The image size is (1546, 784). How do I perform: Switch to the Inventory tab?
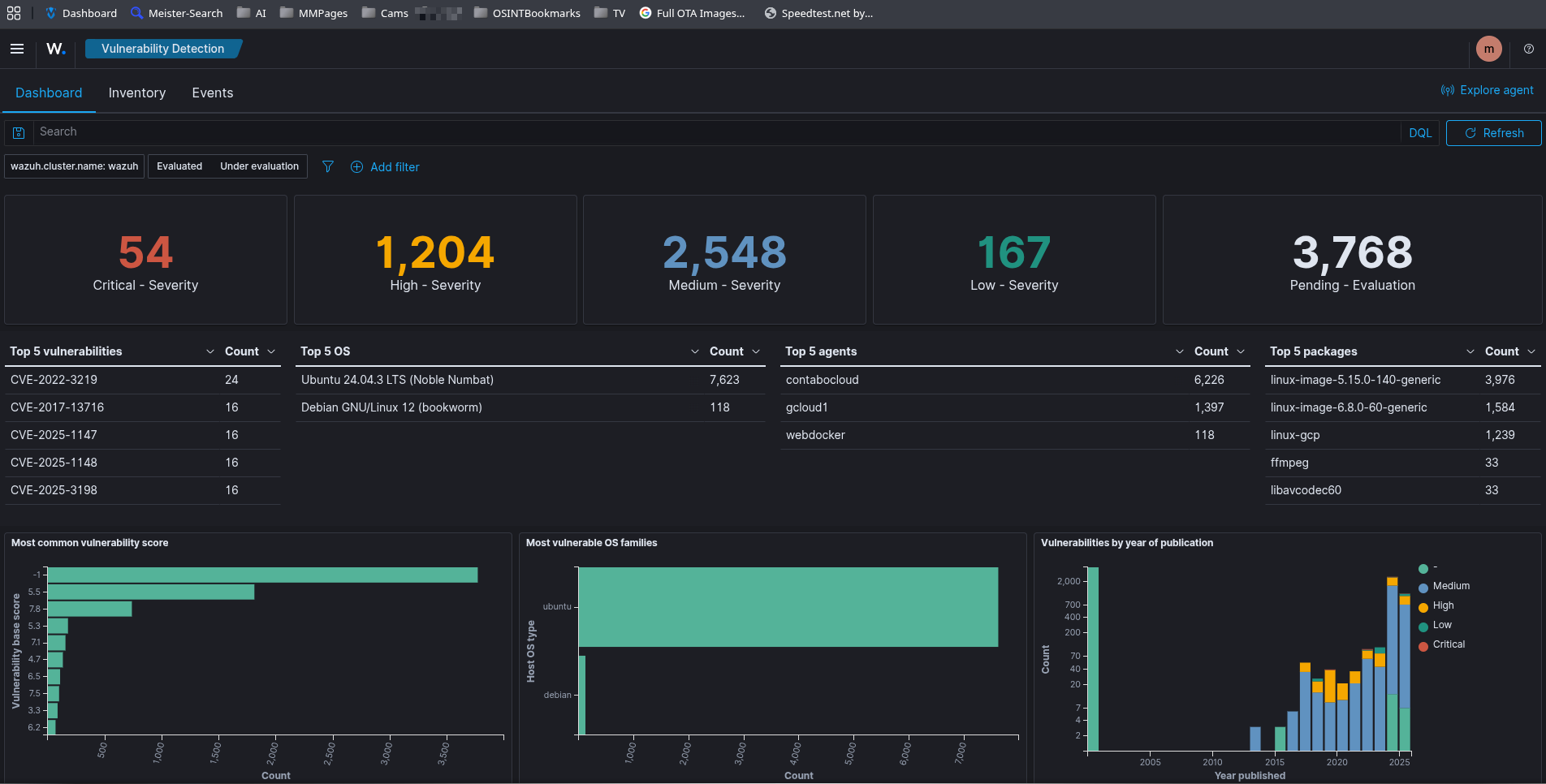coord(137,93)
